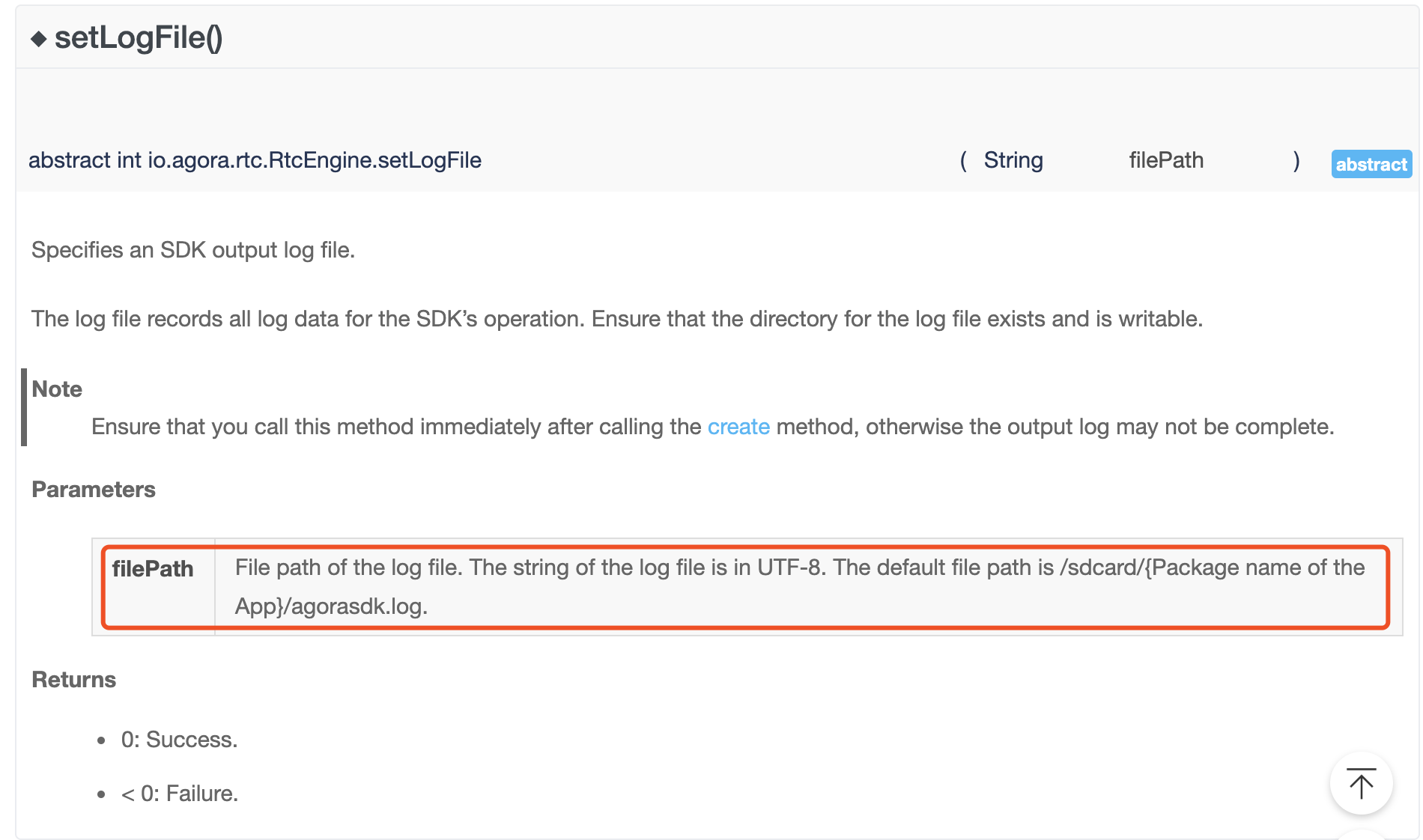
Task: Select the setLogFile() heading
Action: click(139, 39)
